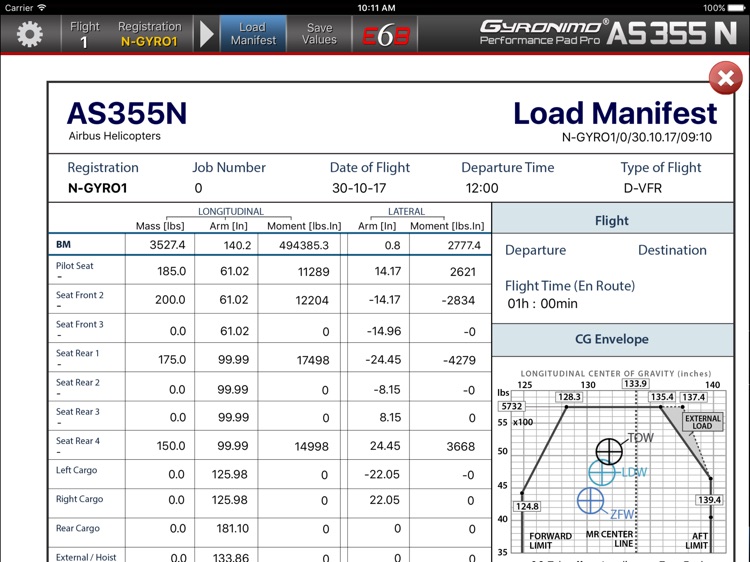Tap the Wi-Fi icon in status bar

click(x=42, y=7)
